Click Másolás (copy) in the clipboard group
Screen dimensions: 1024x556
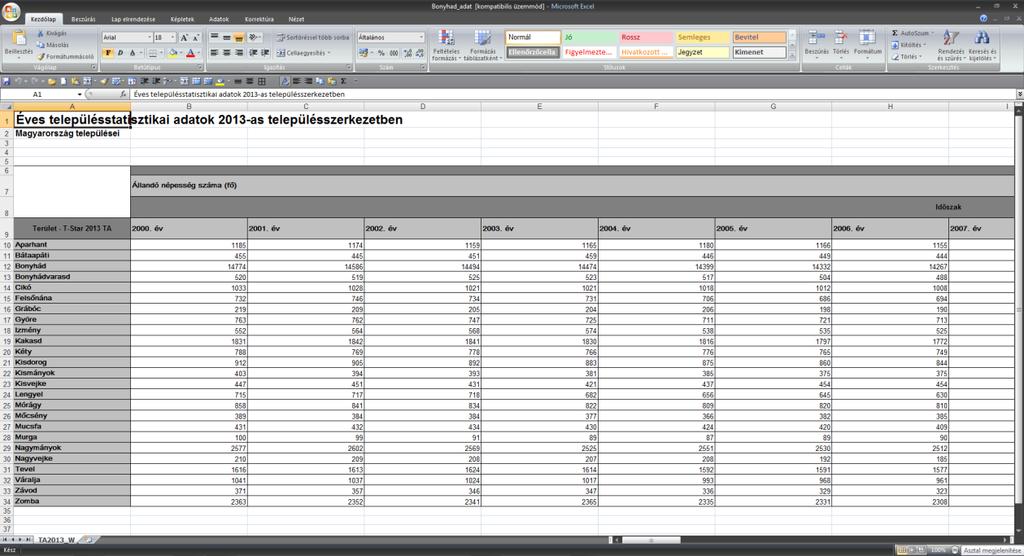52,45
